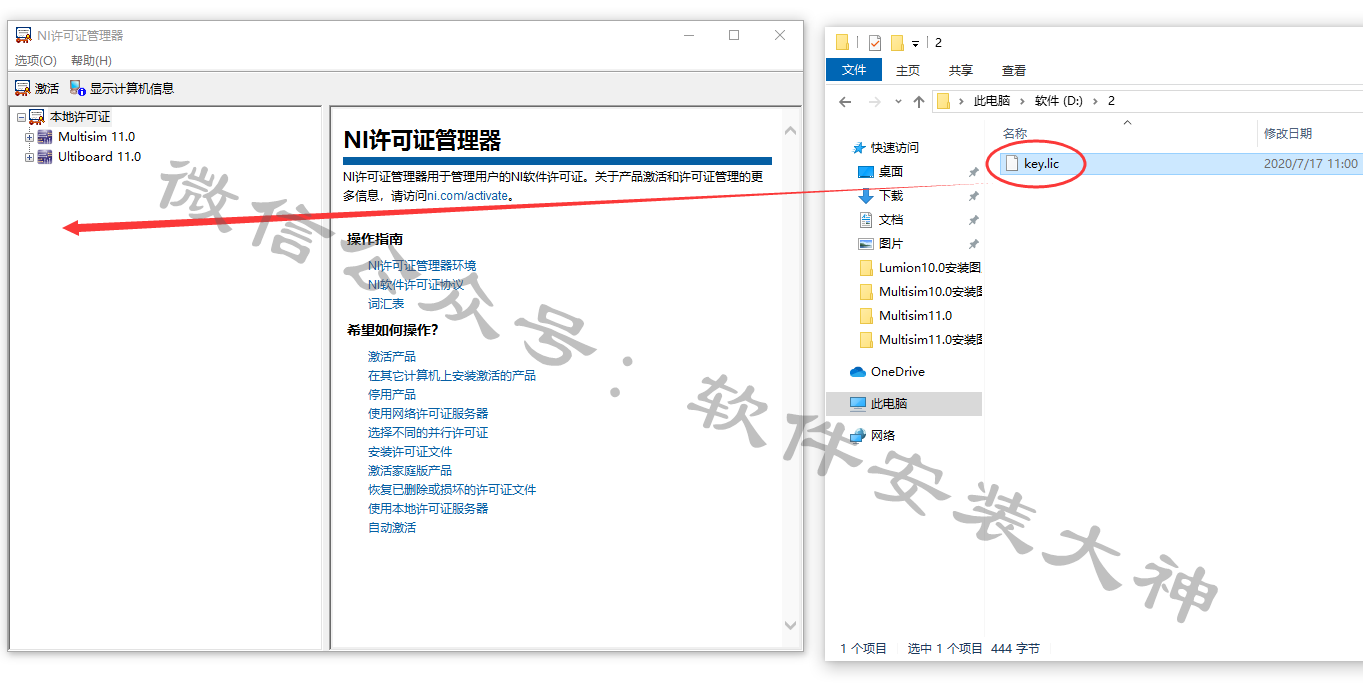
Task: Click the 激活产品 help link
Action: pos(392,357)
